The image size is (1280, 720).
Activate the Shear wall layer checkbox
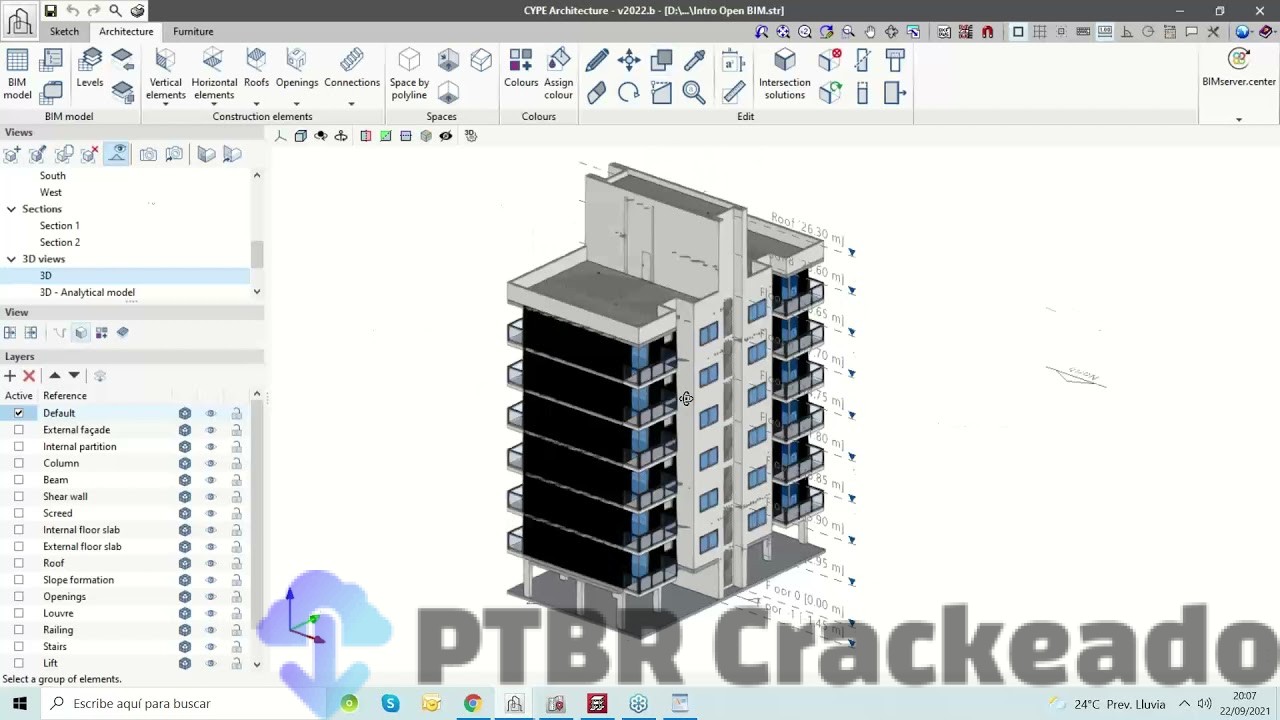pos(18,497)
